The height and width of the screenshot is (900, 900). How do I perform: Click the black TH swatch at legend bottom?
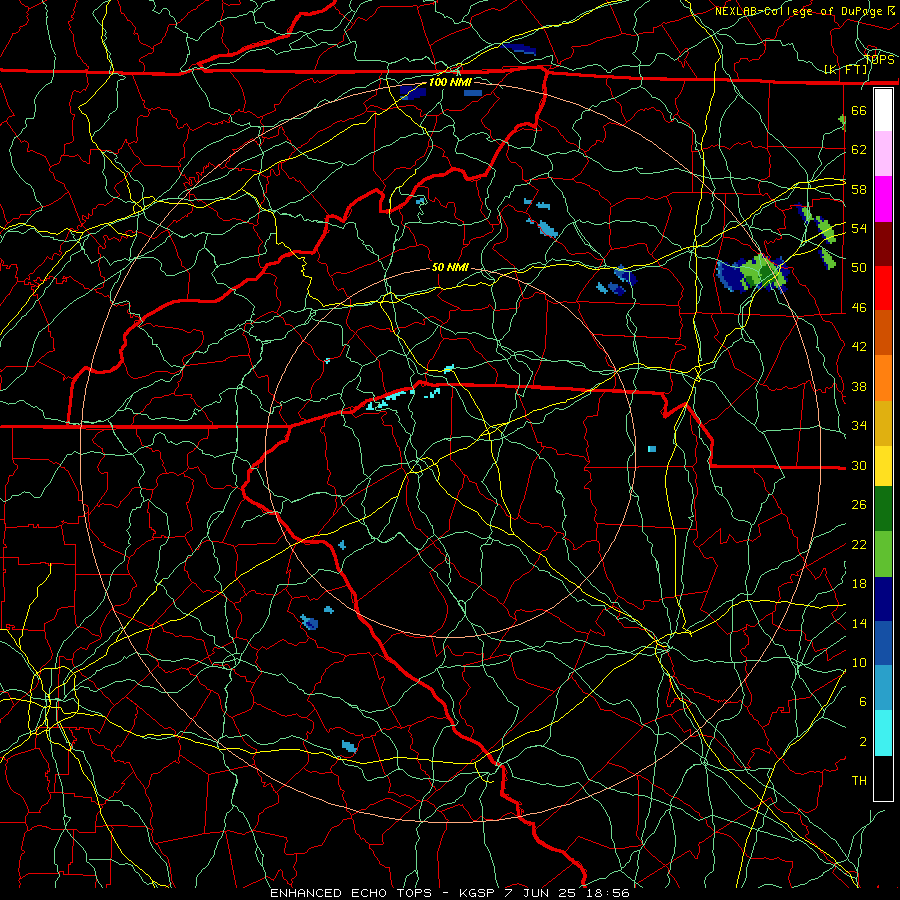coord(883,778)
